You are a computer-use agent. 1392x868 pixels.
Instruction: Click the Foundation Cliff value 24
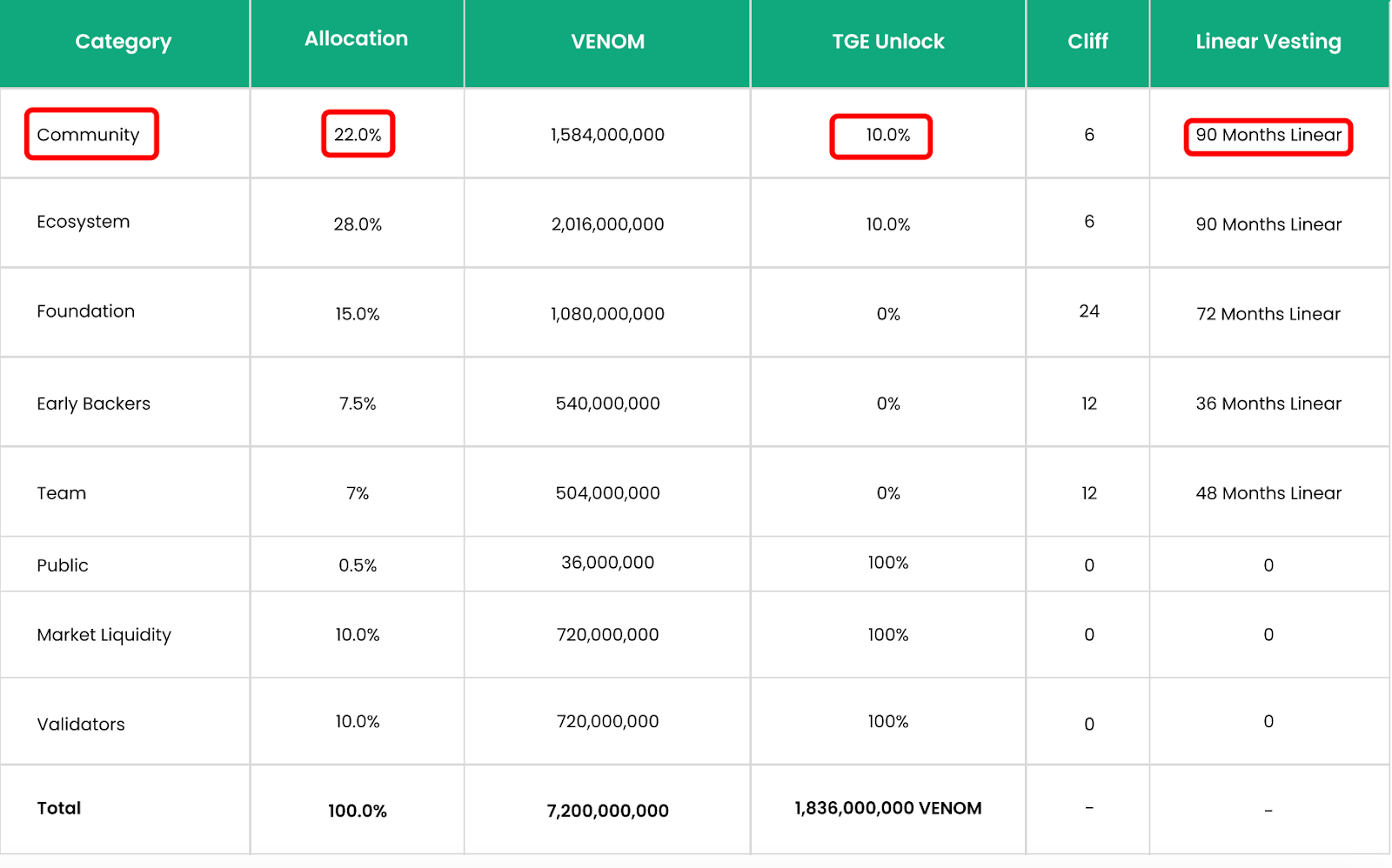click(1089, 311)
